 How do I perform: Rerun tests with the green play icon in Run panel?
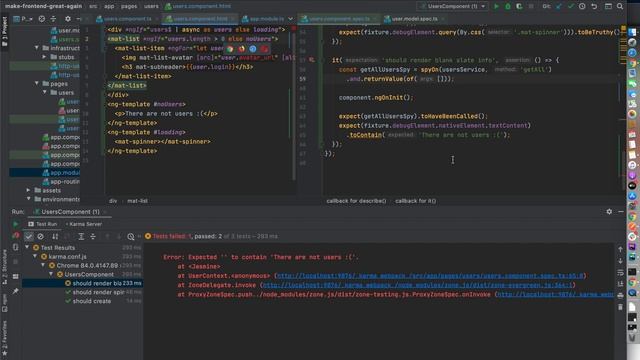coord(16,224)
